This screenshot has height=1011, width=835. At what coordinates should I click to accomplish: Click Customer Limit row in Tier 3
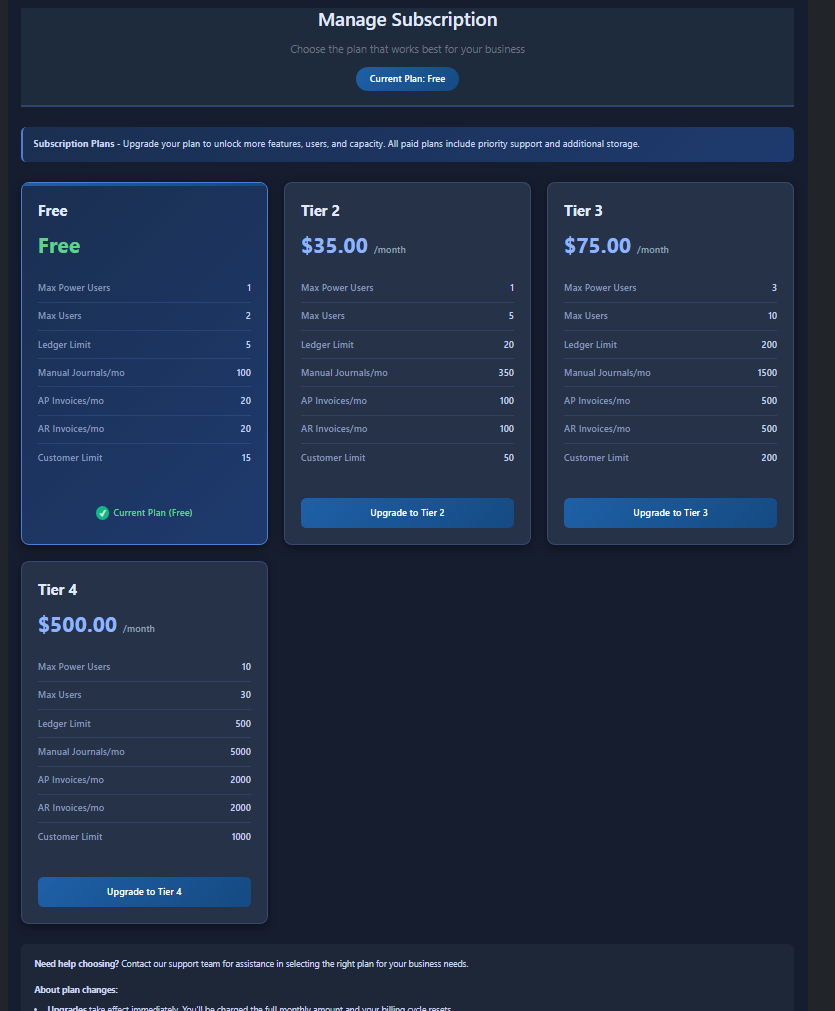coord(671,458)
